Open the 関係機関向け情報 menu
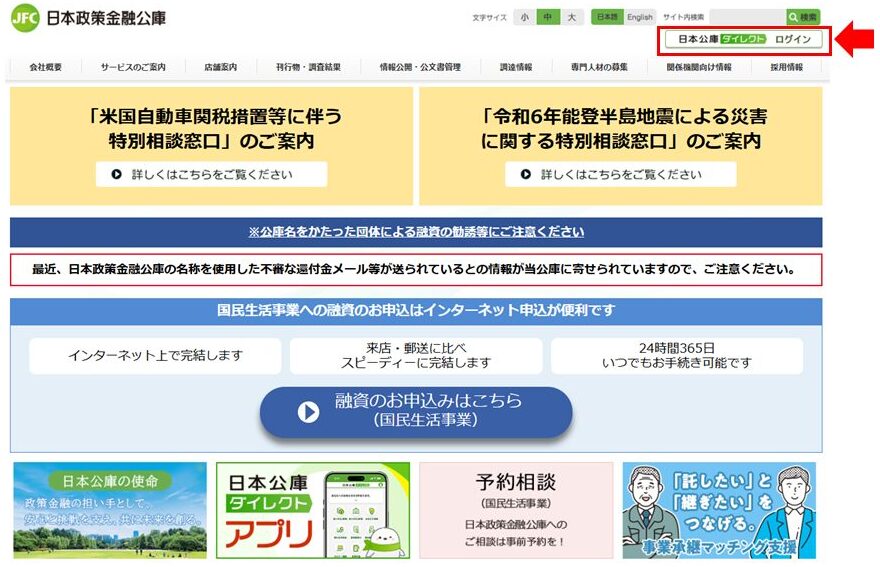Screen dimensions: 880x567 point(699,67)
